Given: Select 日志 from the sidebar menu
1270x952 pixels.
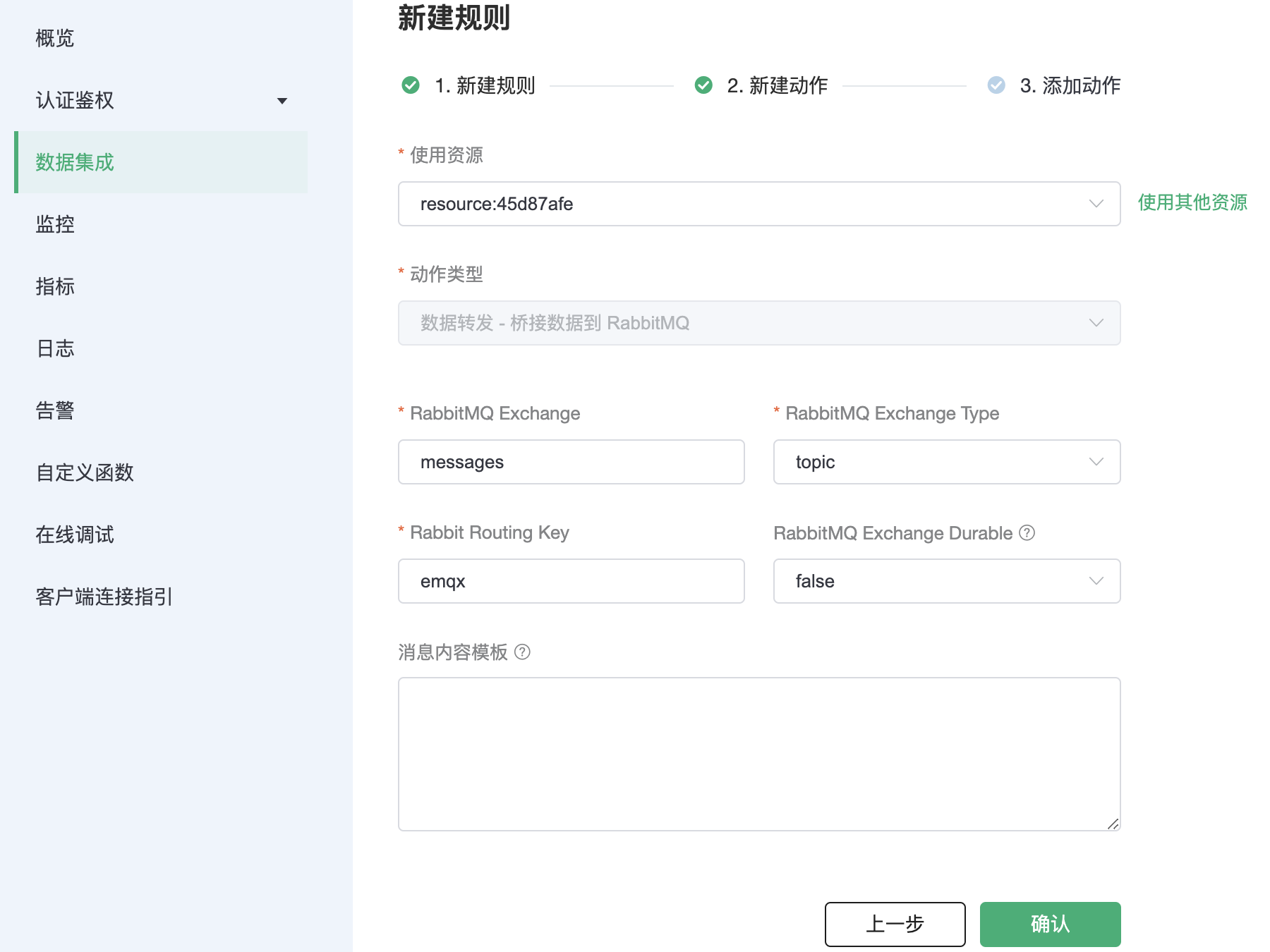Looking at the screenshot, I should 55,348.
